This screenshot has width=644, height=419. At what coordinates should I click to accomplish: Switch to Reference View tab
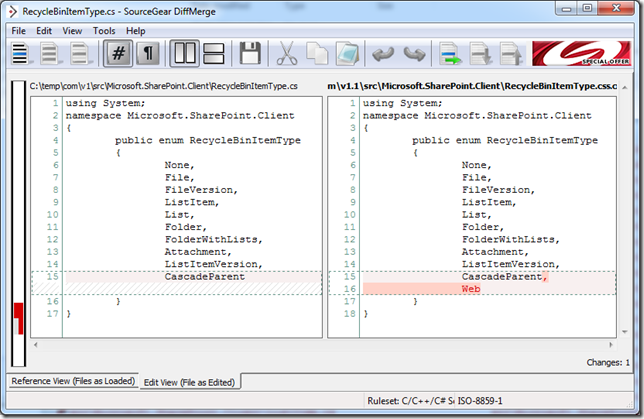click(x=71, y=382)
